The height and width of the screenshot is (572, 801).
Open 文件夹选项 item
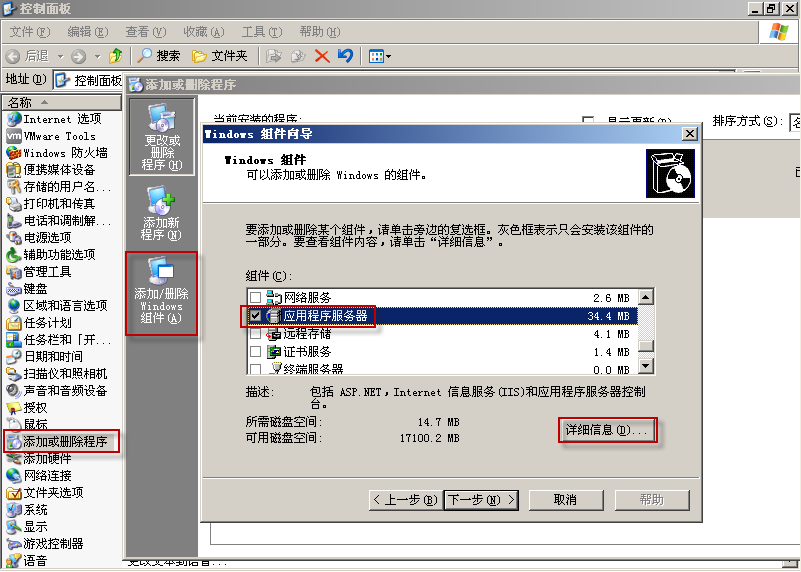click(x=44, y=492)
